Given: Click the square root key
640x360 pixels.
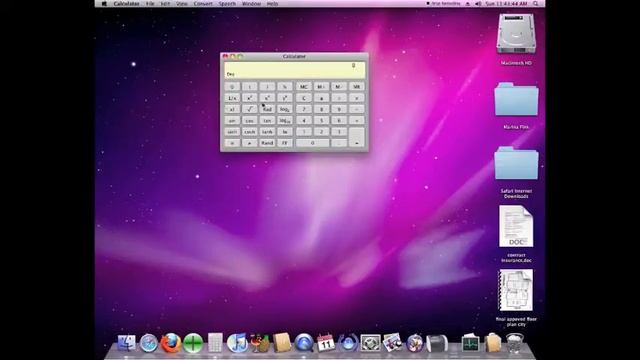Looking at the screenshot, I should pos(249,109).
